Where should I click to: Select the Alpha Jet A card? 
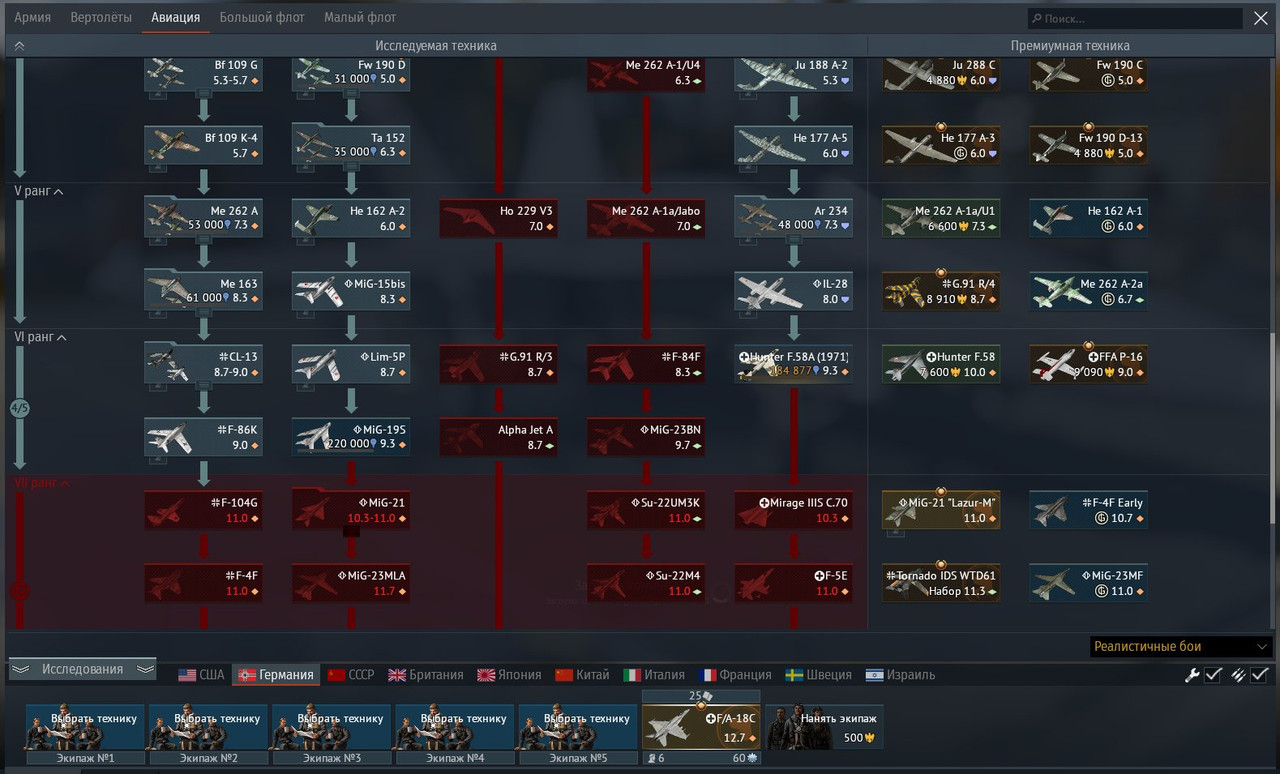(x=499, y=437)
